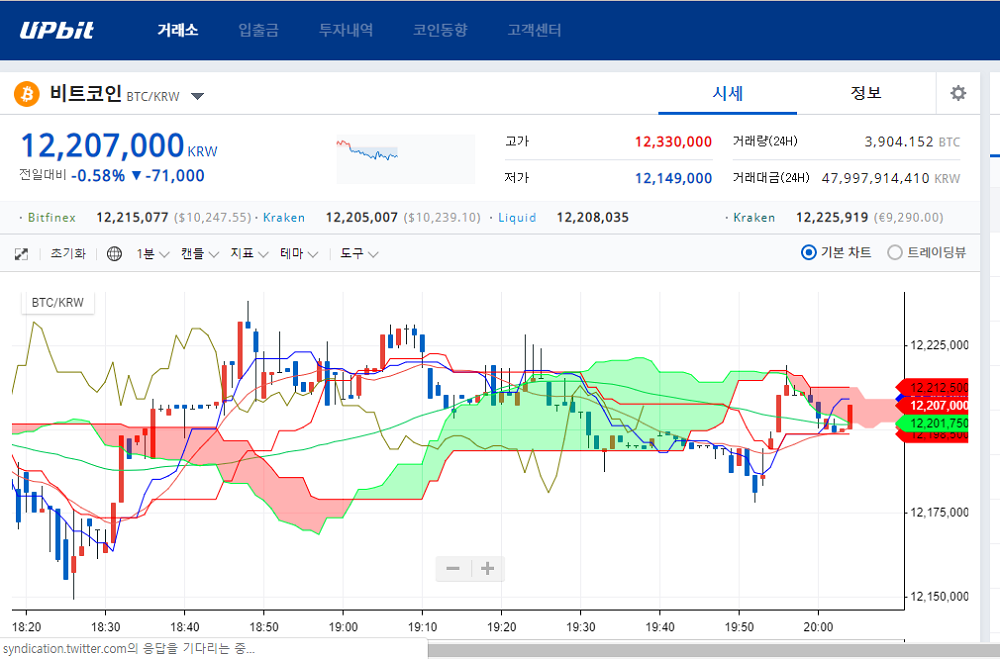Open the 1분 interval dropdown
Screen dimensions: 1000x659
pyautogui.click(x=152, y=254)
